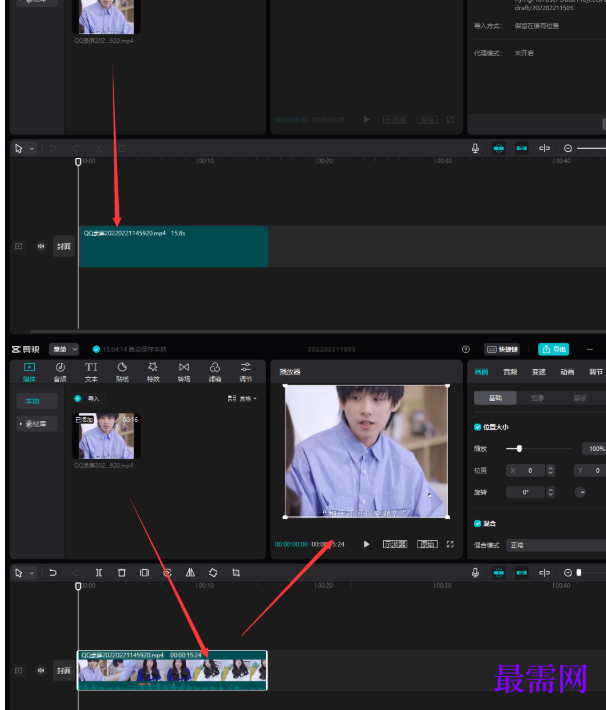Viewport: 606px width, 710px height.
Task: Click the 导入 import button
Action: pos(89,398)
